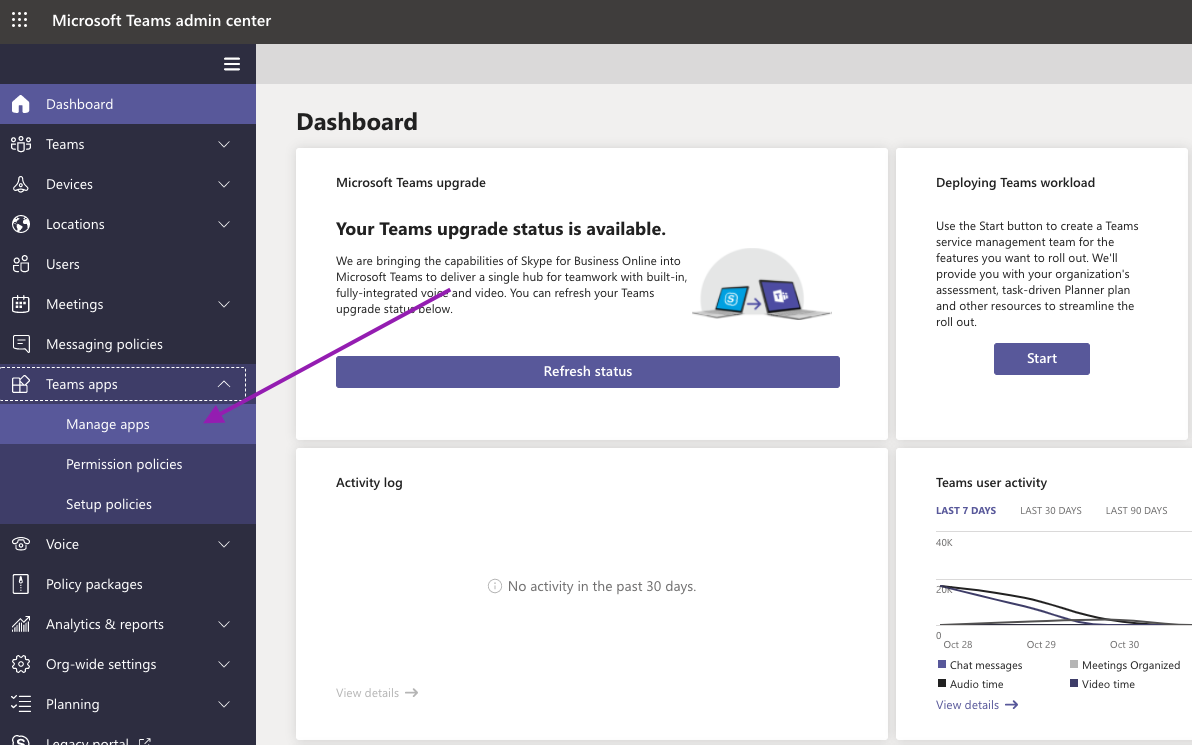Switch to the LAST 90 DAYS tab
Image resolution: width=1192 pixels, height=745 pixels.
click(x=1137, y=510)
